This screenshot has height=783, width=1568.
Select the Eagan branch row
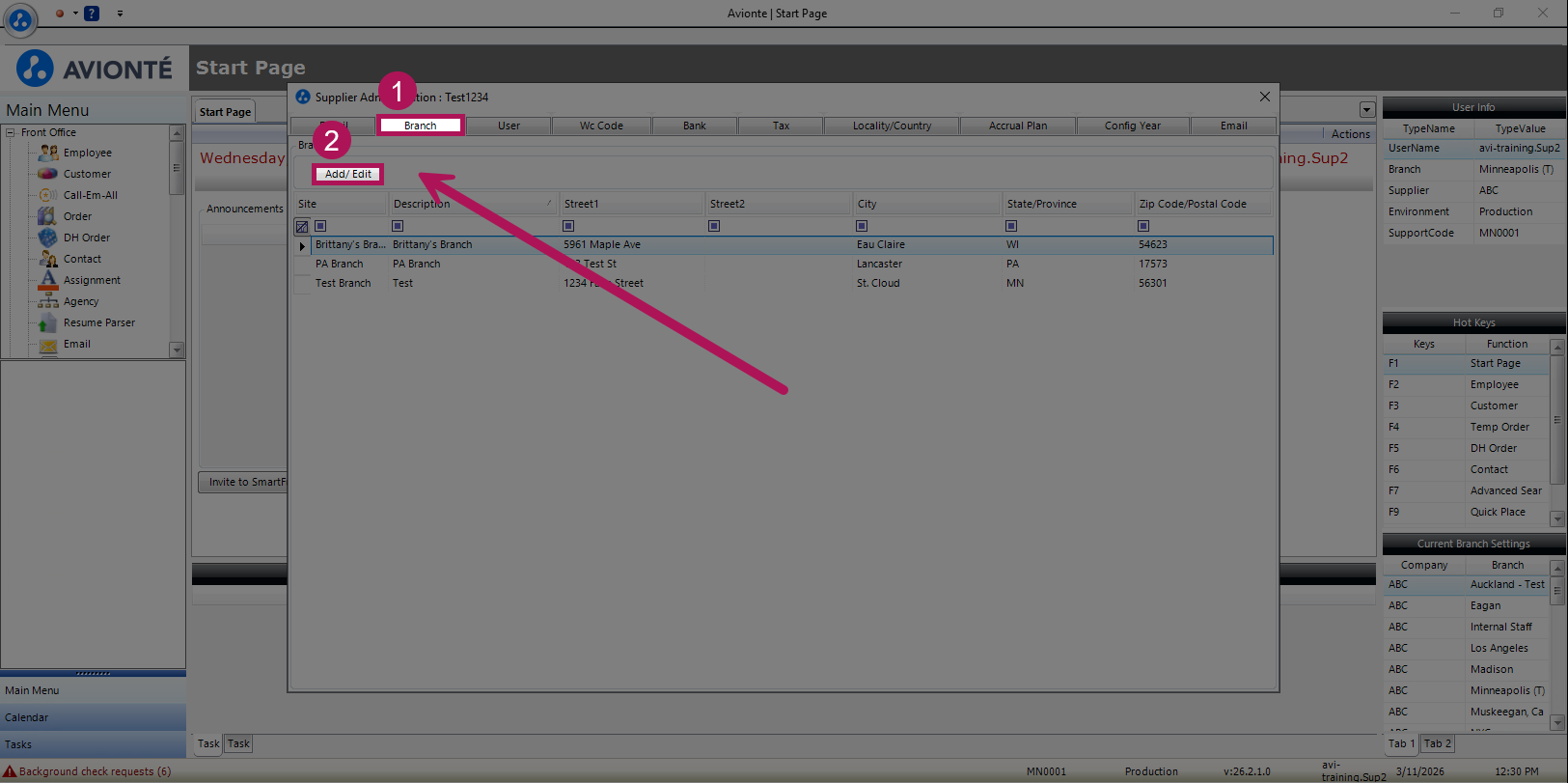1467,605
